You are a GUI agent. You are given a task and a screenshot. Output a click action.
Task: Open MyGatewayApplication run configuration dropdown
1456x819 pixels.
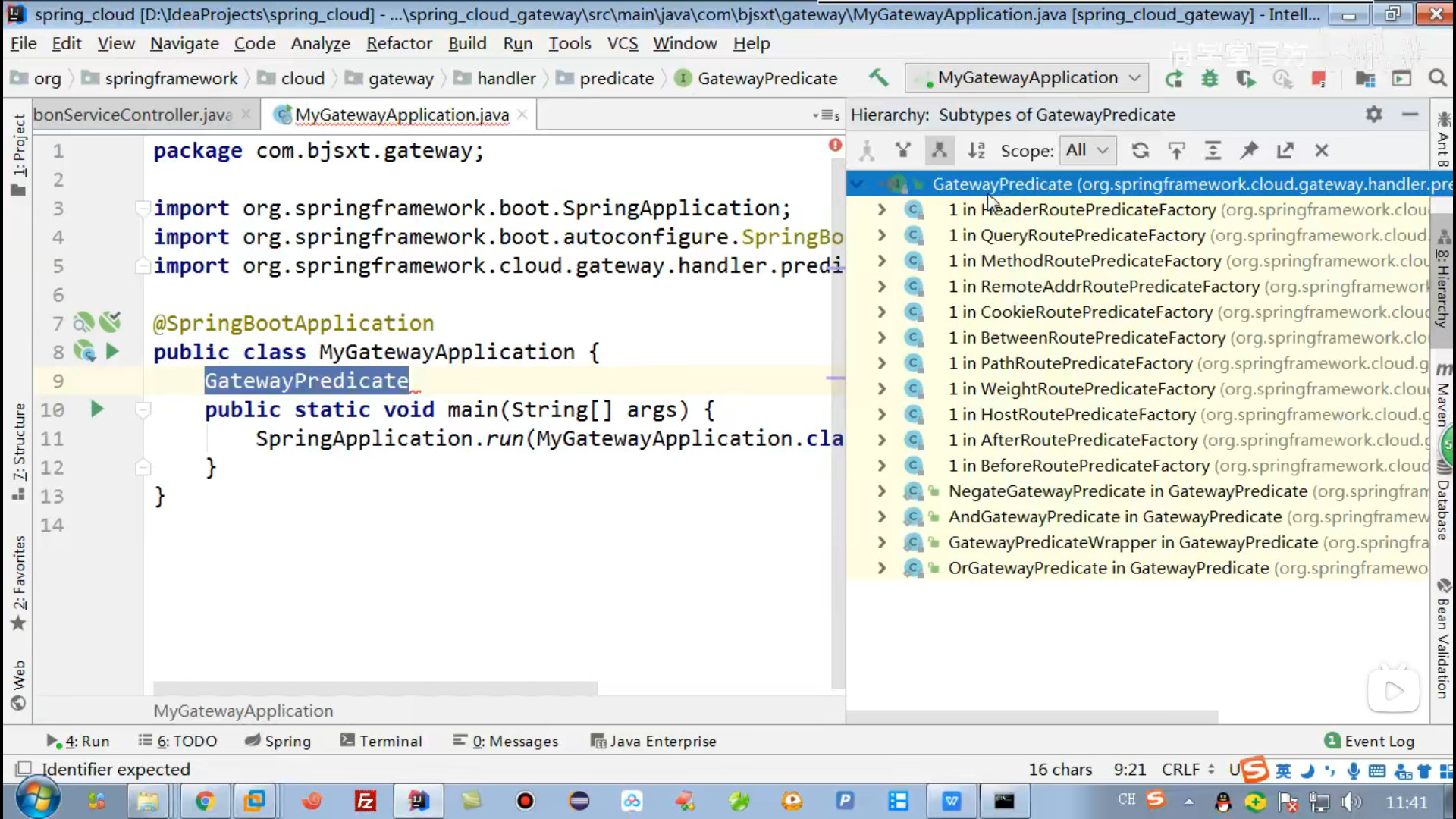coord(1027,78)
